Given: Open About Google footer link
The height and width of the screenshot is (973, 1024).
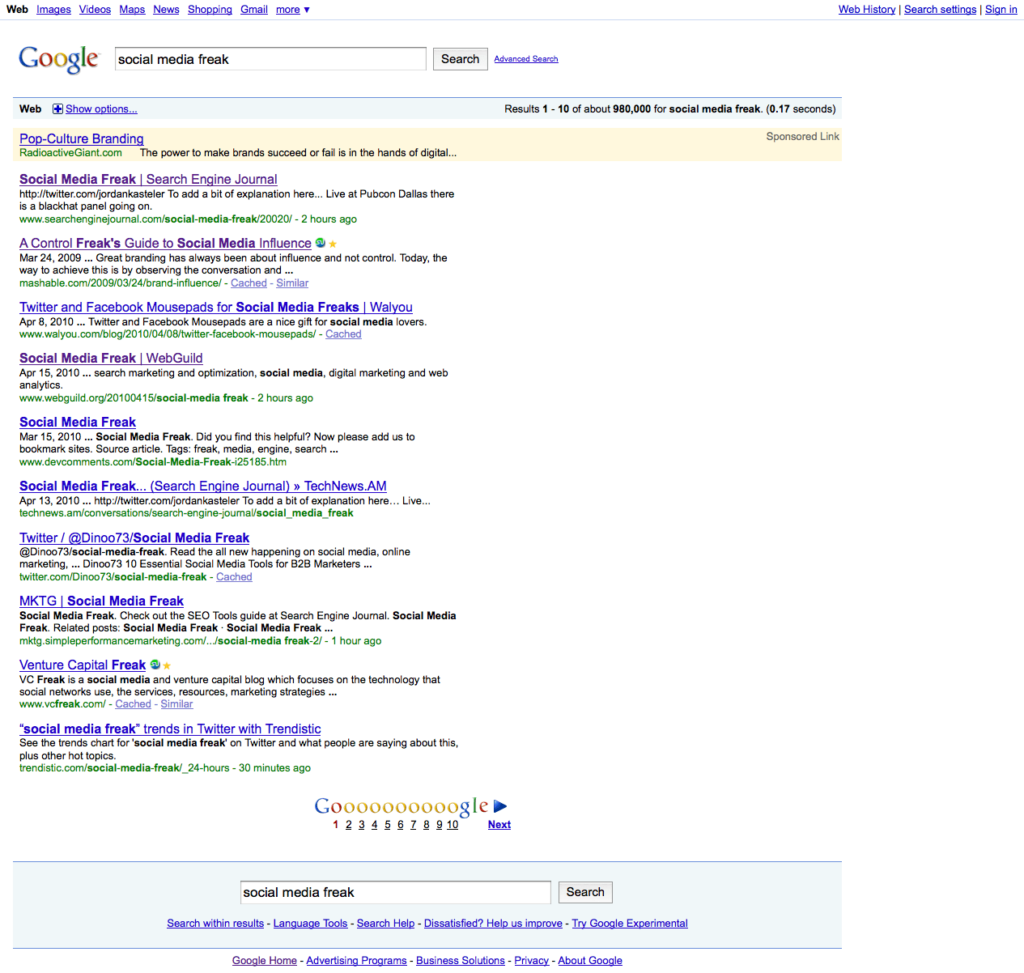Looking at the screenshot, I should [x=590, y=961].
